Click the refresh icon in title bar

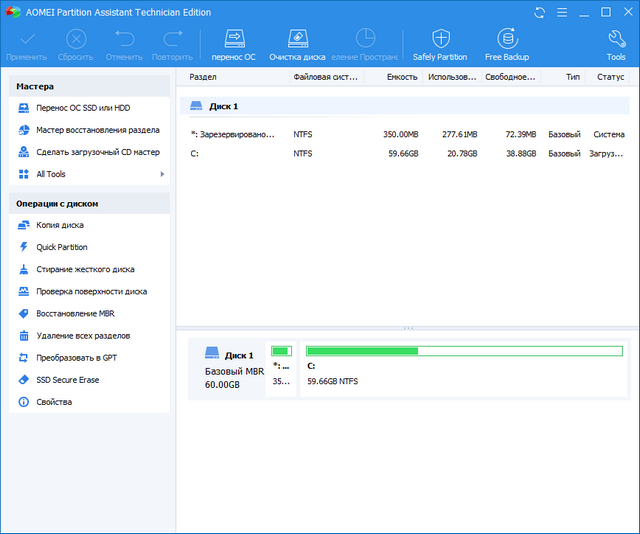tap(541, 12)
